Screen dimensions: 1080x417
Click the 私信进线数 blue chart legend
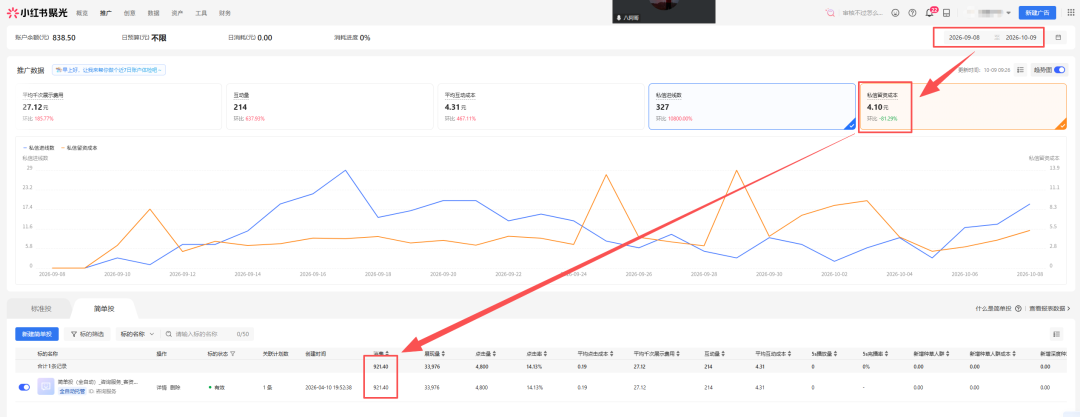coord(40,148)
